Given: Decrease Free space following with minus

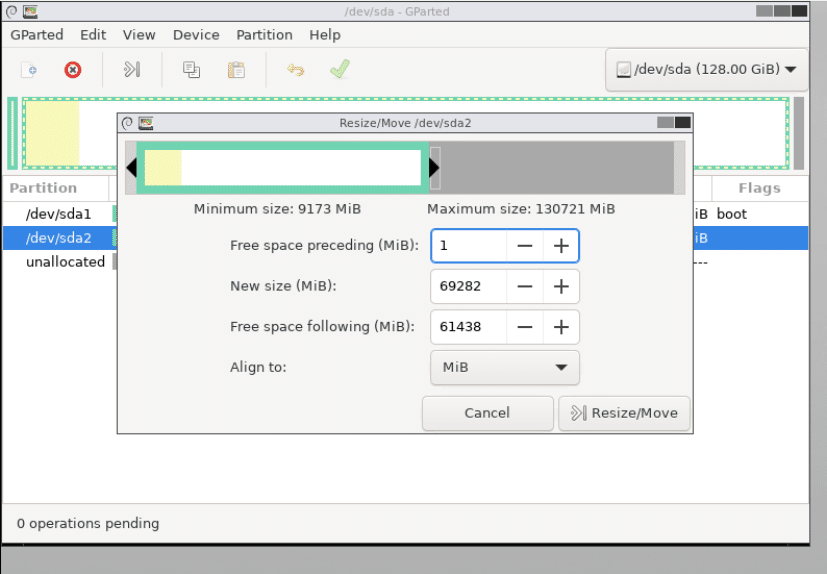Looking at the screenshot, I should (x=525, y=327).
